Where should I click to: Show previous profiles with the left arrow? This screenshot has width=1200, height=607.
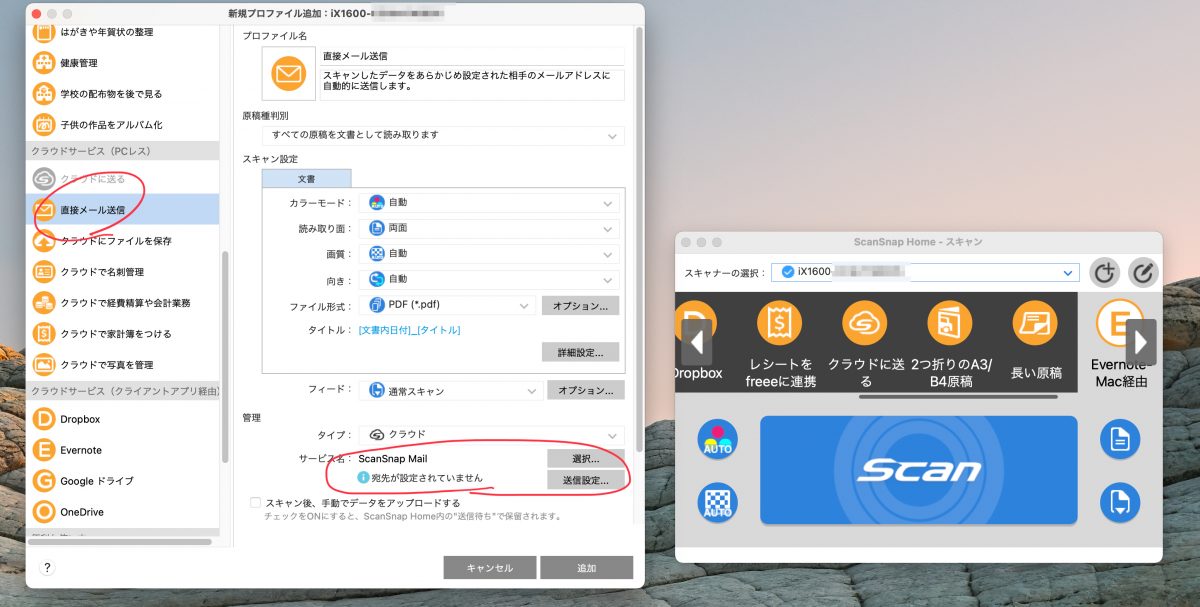[696, 344]
